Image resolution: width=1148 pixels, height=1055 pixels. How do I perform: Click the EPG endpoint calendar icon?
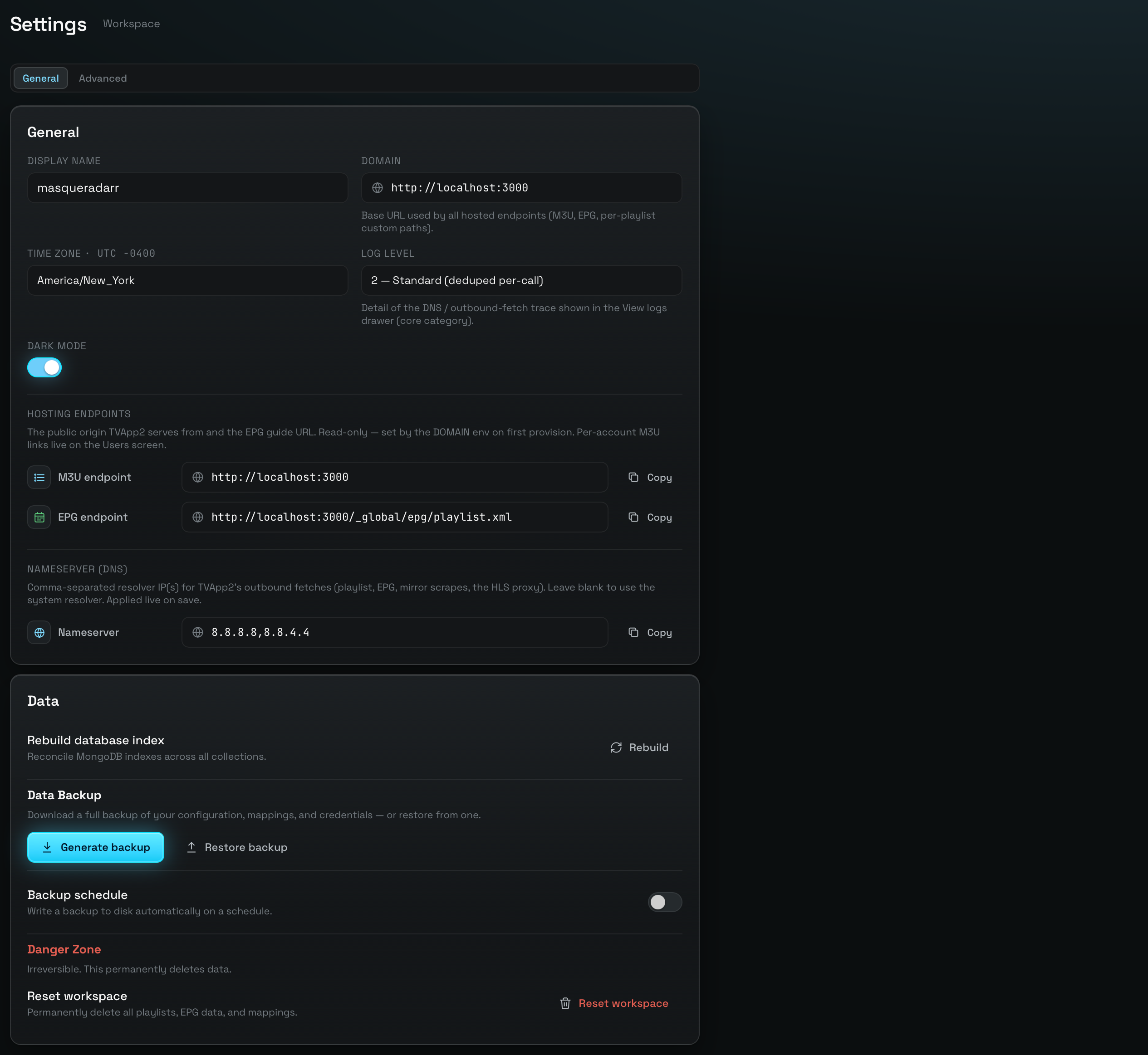39,517
